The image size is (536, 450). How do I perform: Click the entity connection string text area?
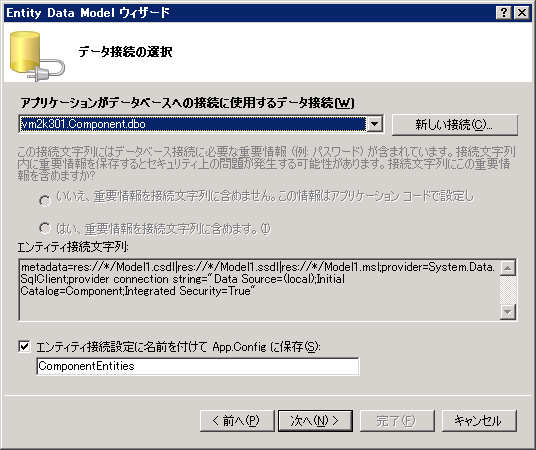click(259, 290)
